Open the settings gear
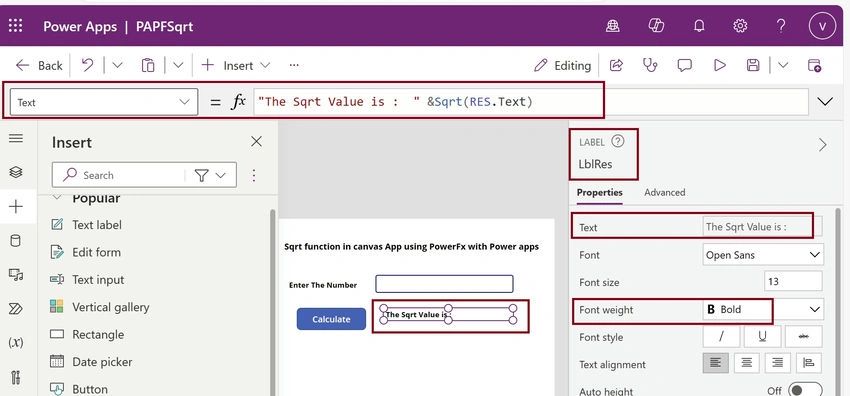Image resolution: width=850 pixels, height=396 pixels. [x=740, y=26]
